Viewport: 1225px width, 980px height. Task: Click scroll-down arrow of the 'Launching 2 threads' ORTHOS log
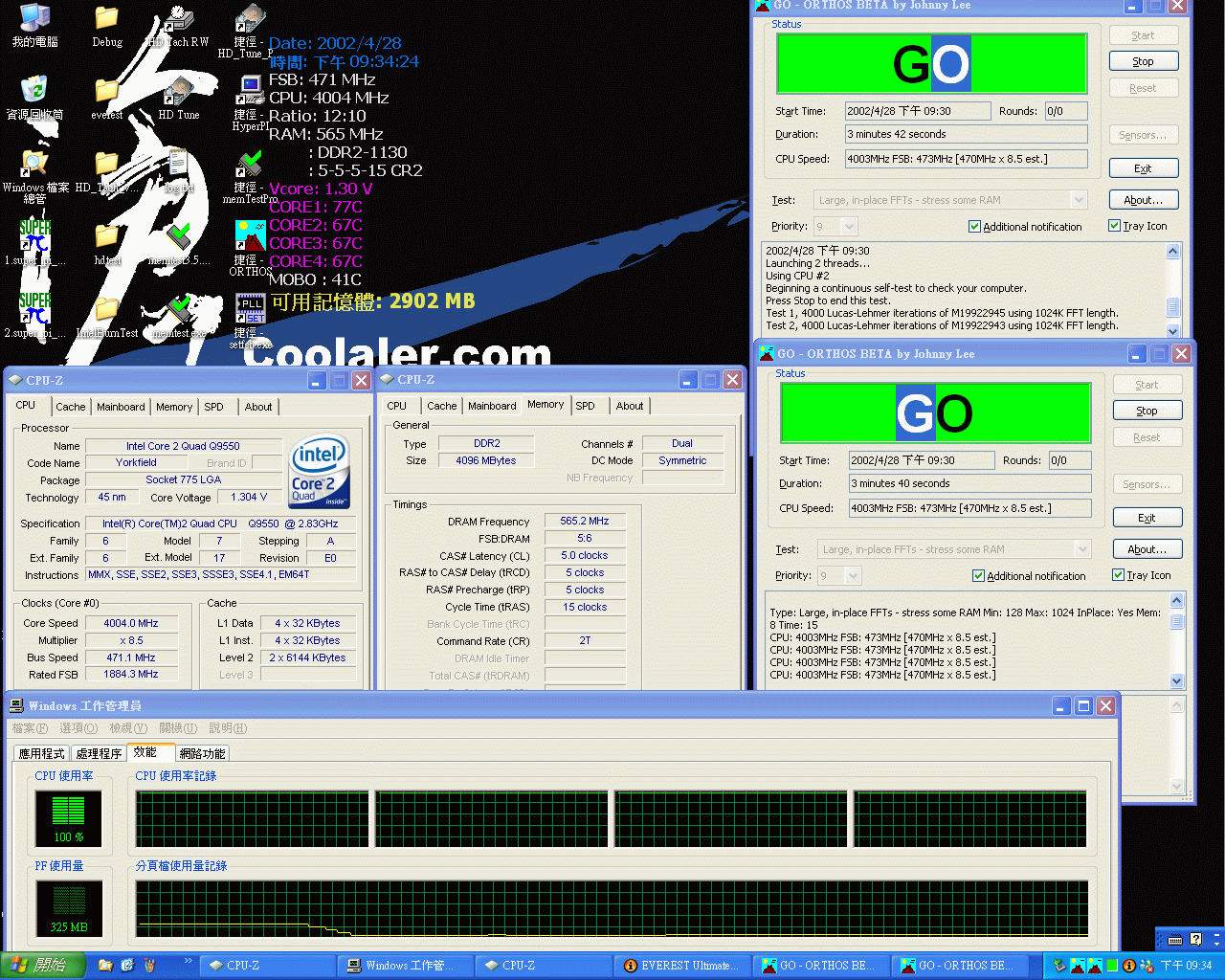point(1173,330)
